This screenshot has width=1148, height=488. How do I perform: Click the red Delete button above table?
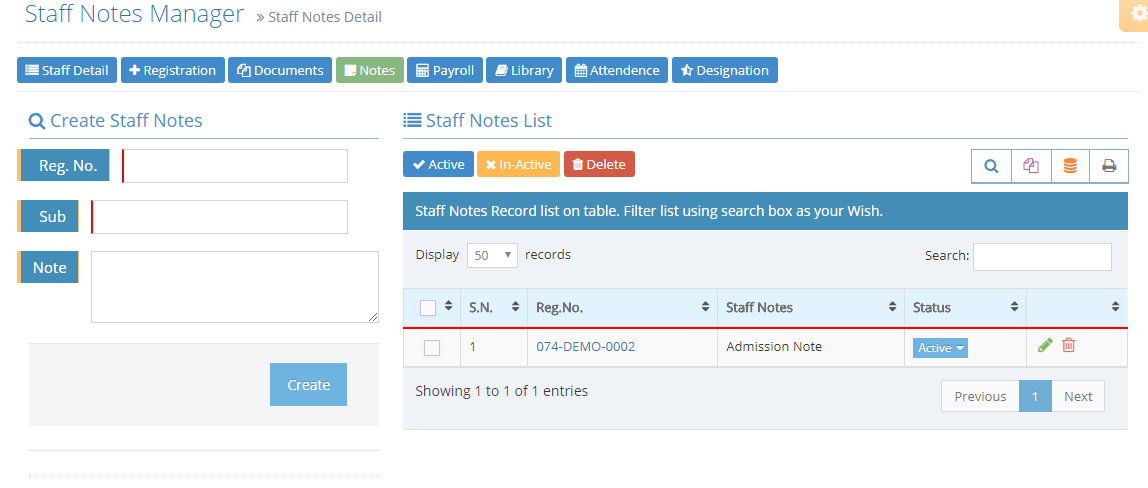pyautogui.click(x=599, y=164)
